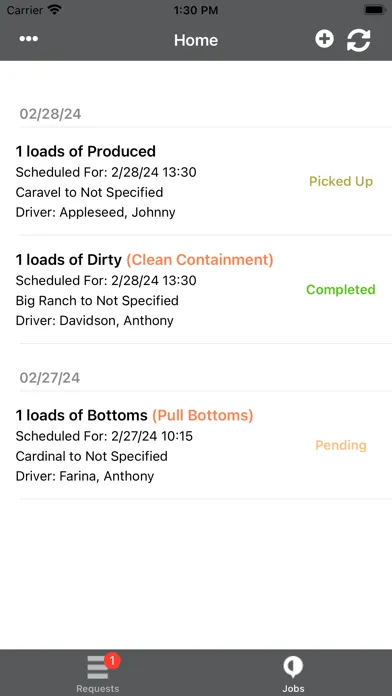The height and width of the screenshot is (696, 392).
Task: Select the Clean Containment tag
Action: tap(200, 260)
